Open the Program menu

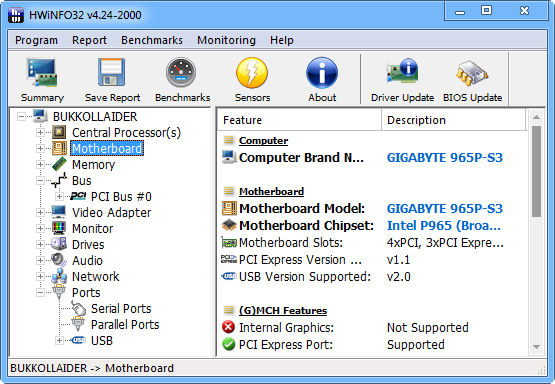click(36, 40)
